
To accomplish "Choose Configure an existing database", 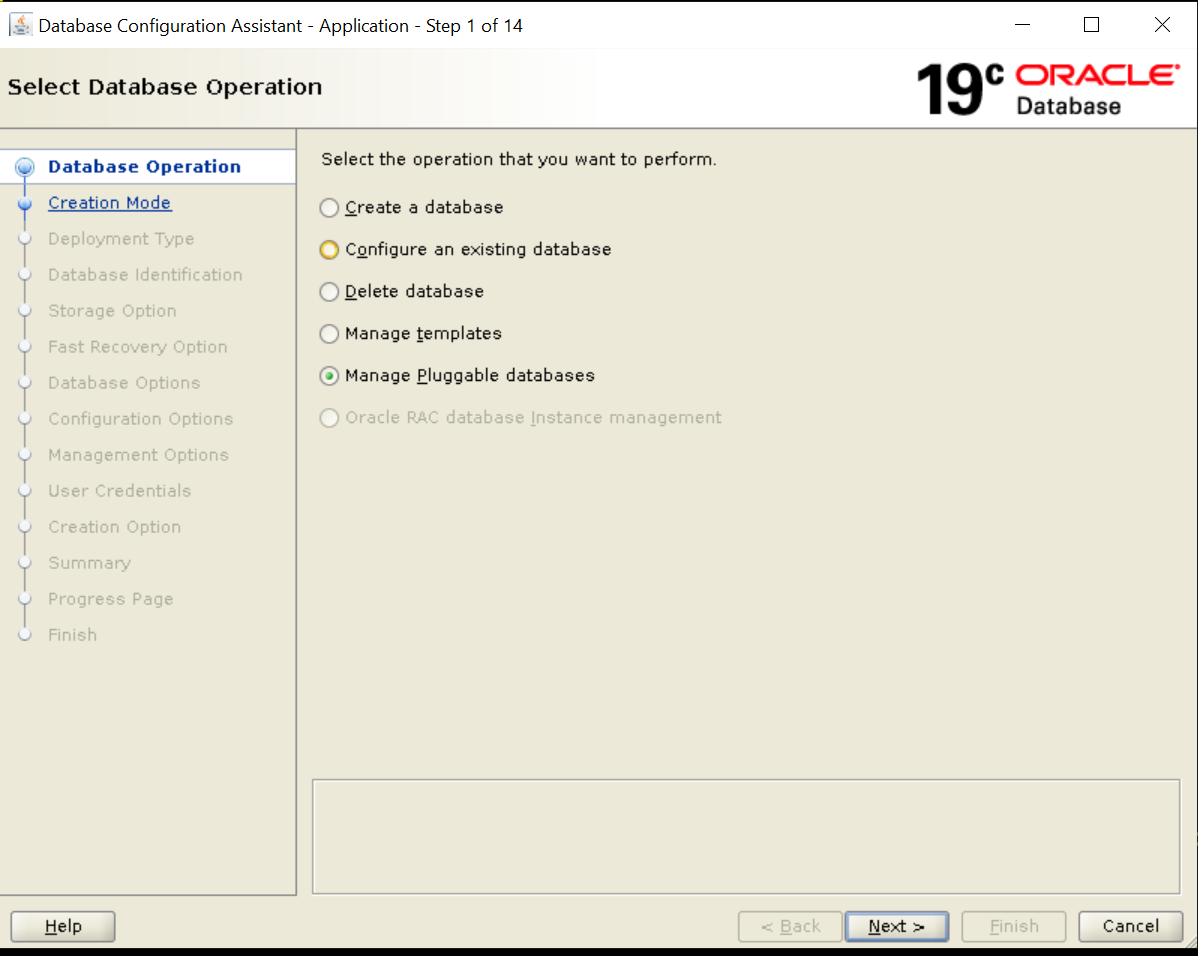I will coord(329,250).
